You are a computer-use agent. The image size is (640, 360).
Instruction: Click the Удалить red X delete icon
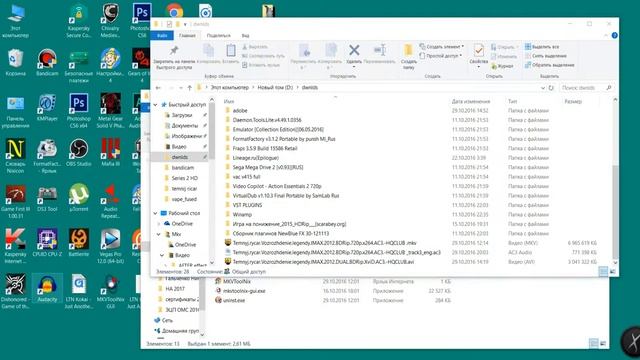click(x=354, y=50)
